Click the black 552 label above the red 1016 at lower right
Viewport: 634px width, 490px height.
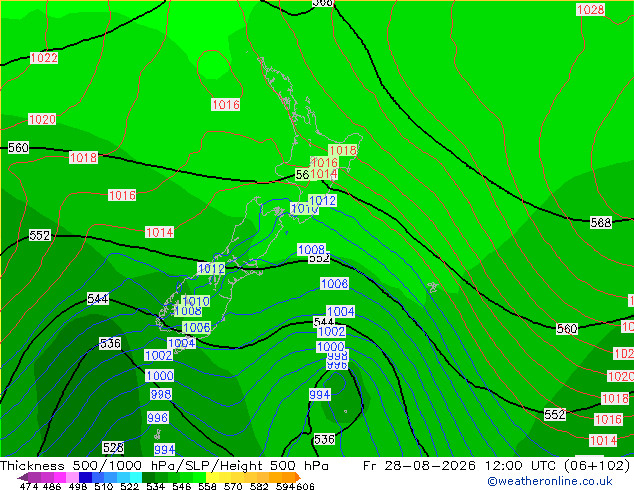click(x=554, y=414)
